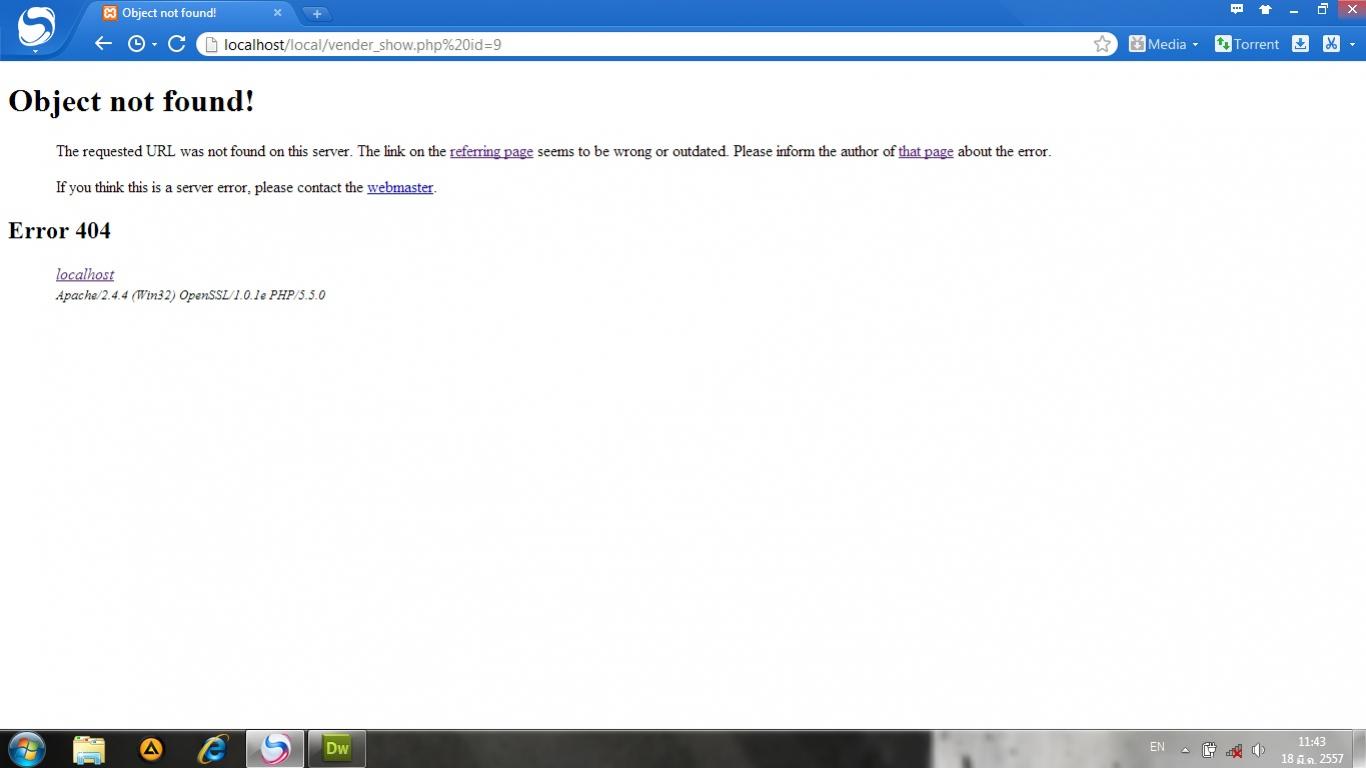Open the Media sniffer button
Viewport: 1366px width, 768px height.
(1158, 44)
